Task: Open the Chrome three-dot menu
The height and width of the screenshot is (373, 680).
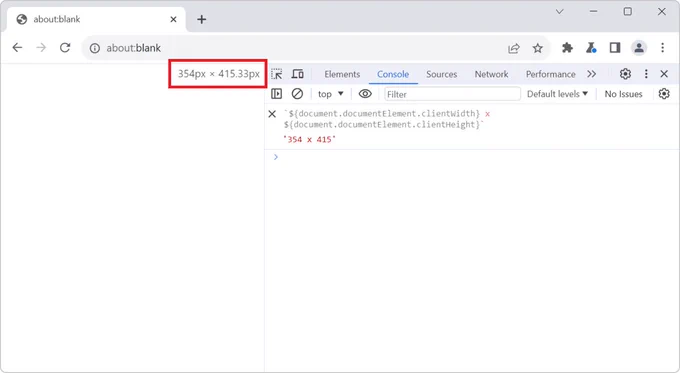Action: 662,48
